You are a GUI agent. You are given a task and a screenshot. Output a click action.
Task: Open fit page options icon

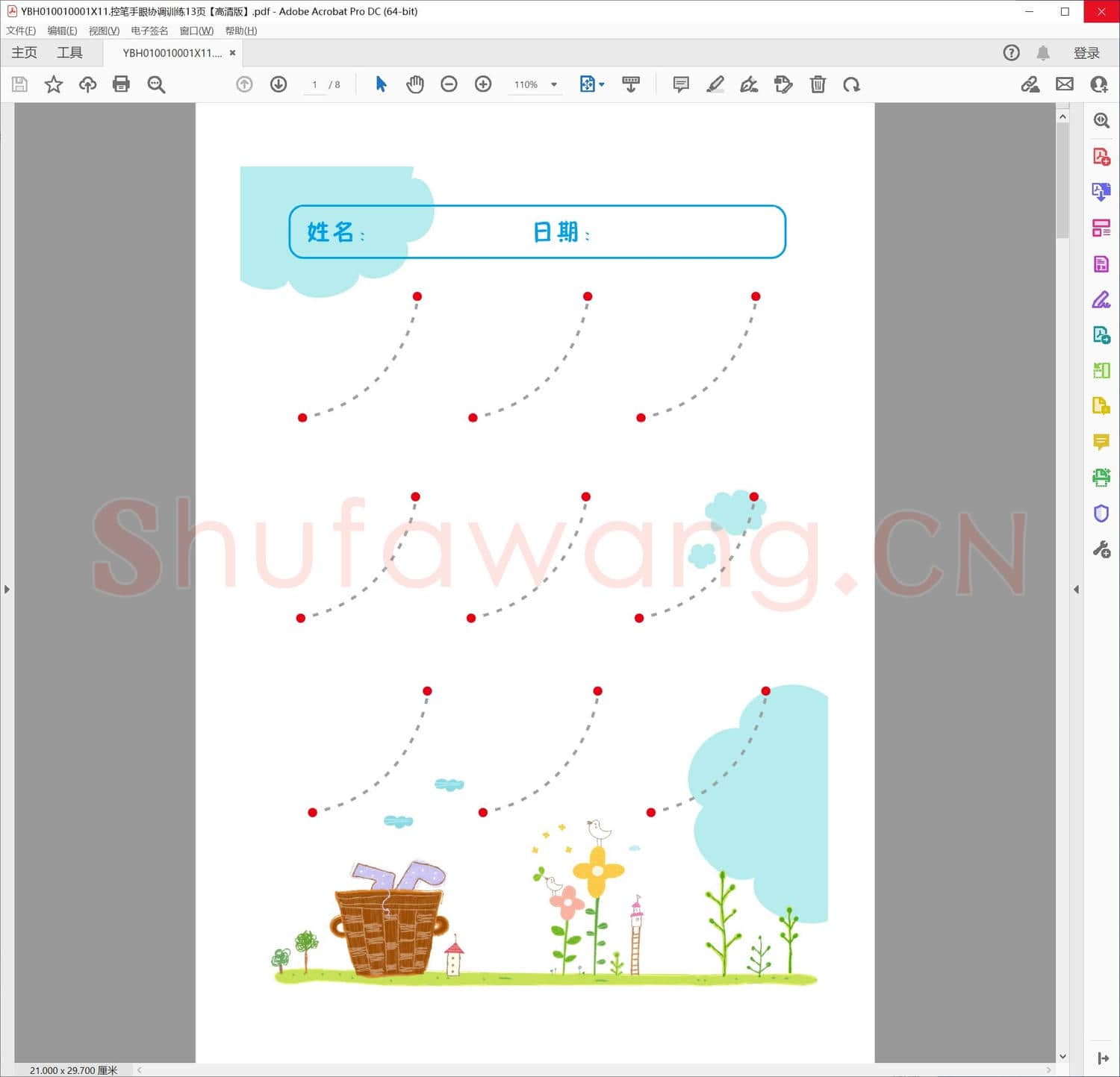tap(591, 84)
